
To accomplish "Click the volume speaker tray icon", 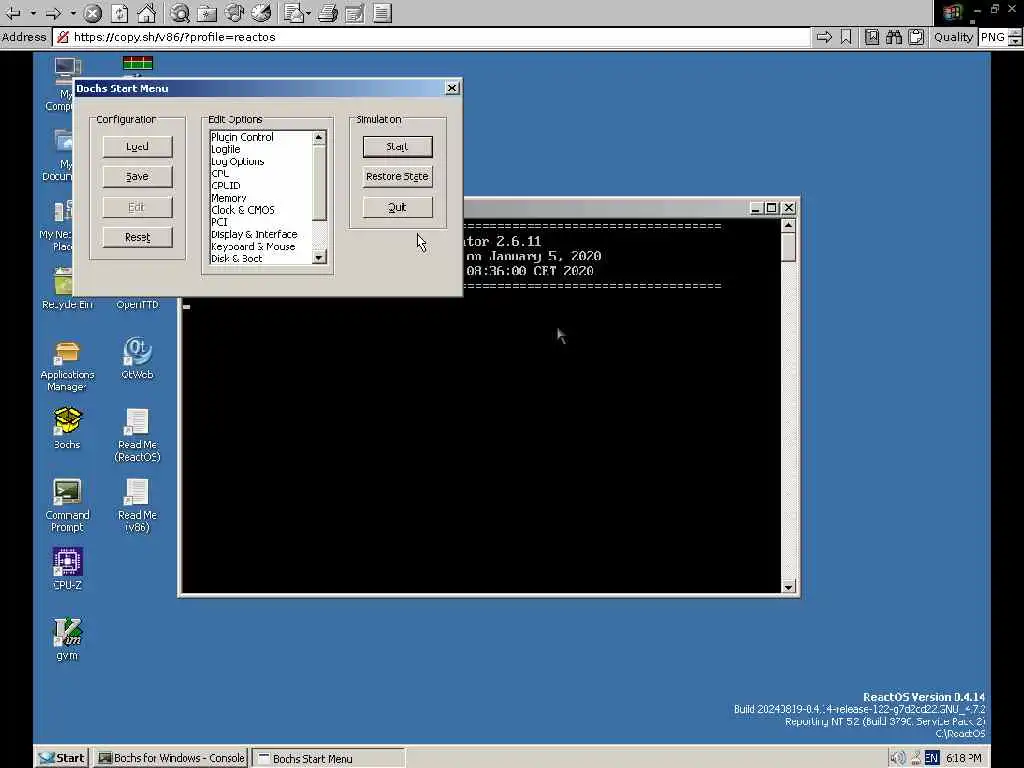I will point(897,758).
